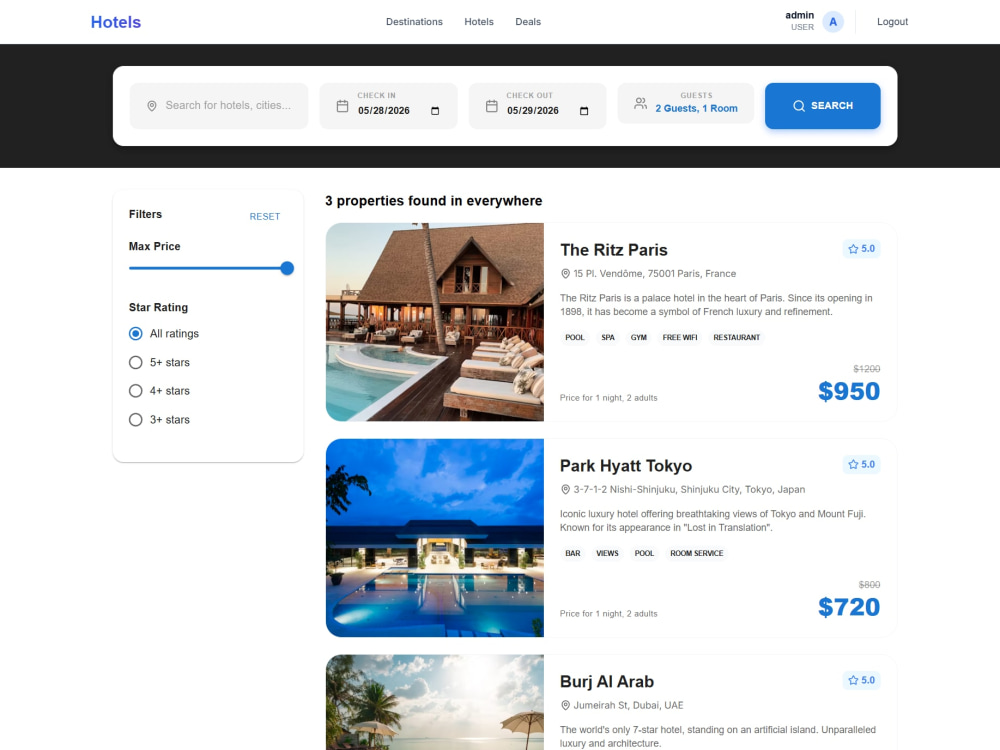Click the $720 price on Park Hyatt Tokyo
The image size is (1000, 750).
coord(849,607)
